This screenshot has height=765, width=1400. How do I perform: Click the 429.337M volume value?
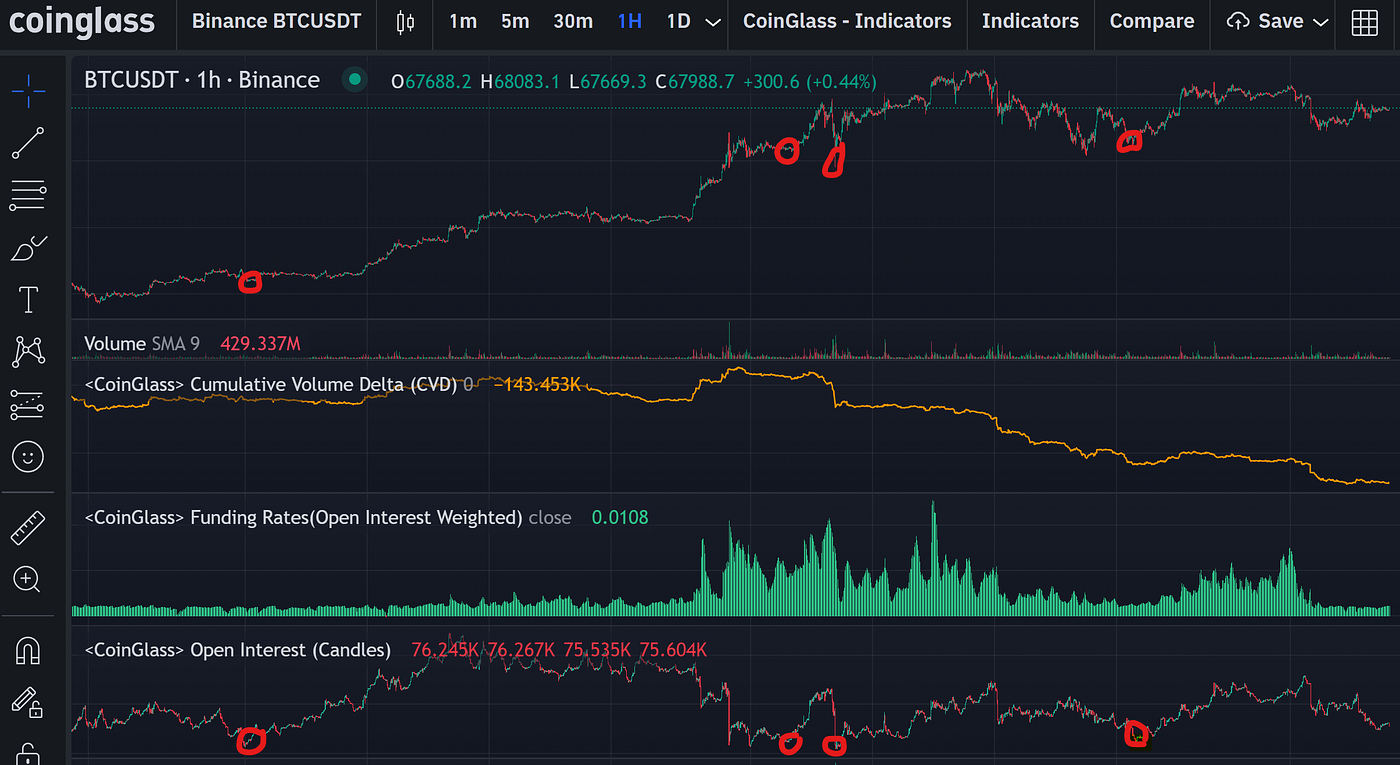[260, 344]
